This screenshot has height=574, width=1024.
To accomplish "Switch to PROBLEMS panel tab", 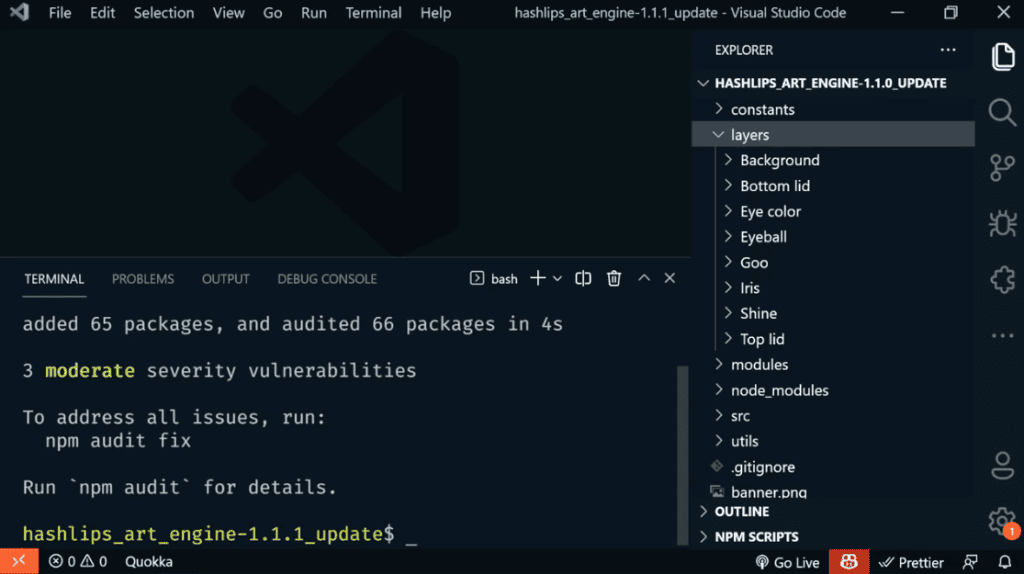I will (x=143, y=279).
